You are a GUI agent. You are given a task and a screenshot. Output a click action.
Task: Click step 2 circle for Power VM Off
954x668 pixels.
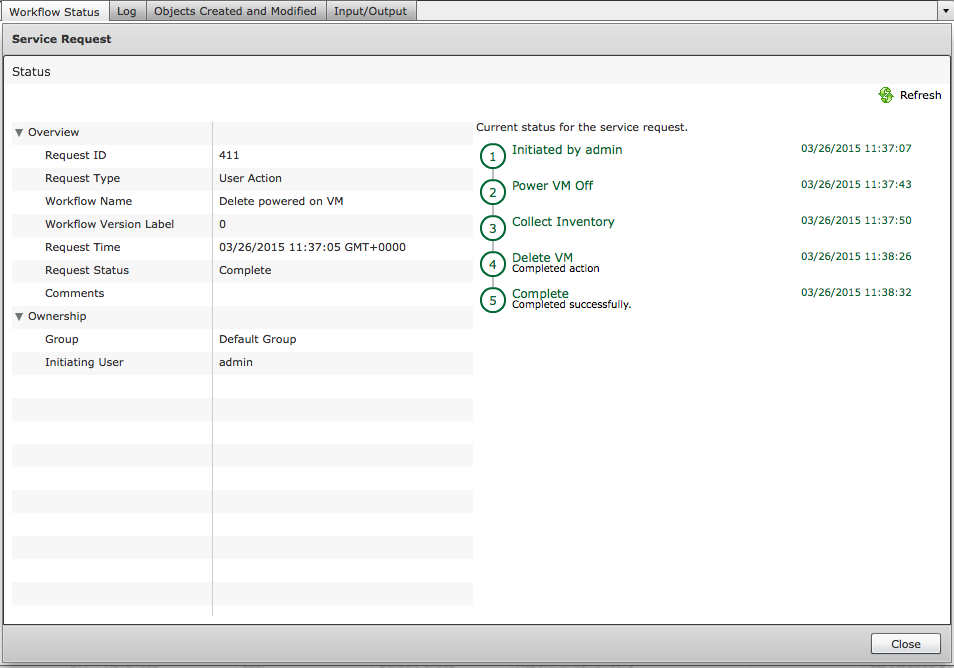click(492, 192)
